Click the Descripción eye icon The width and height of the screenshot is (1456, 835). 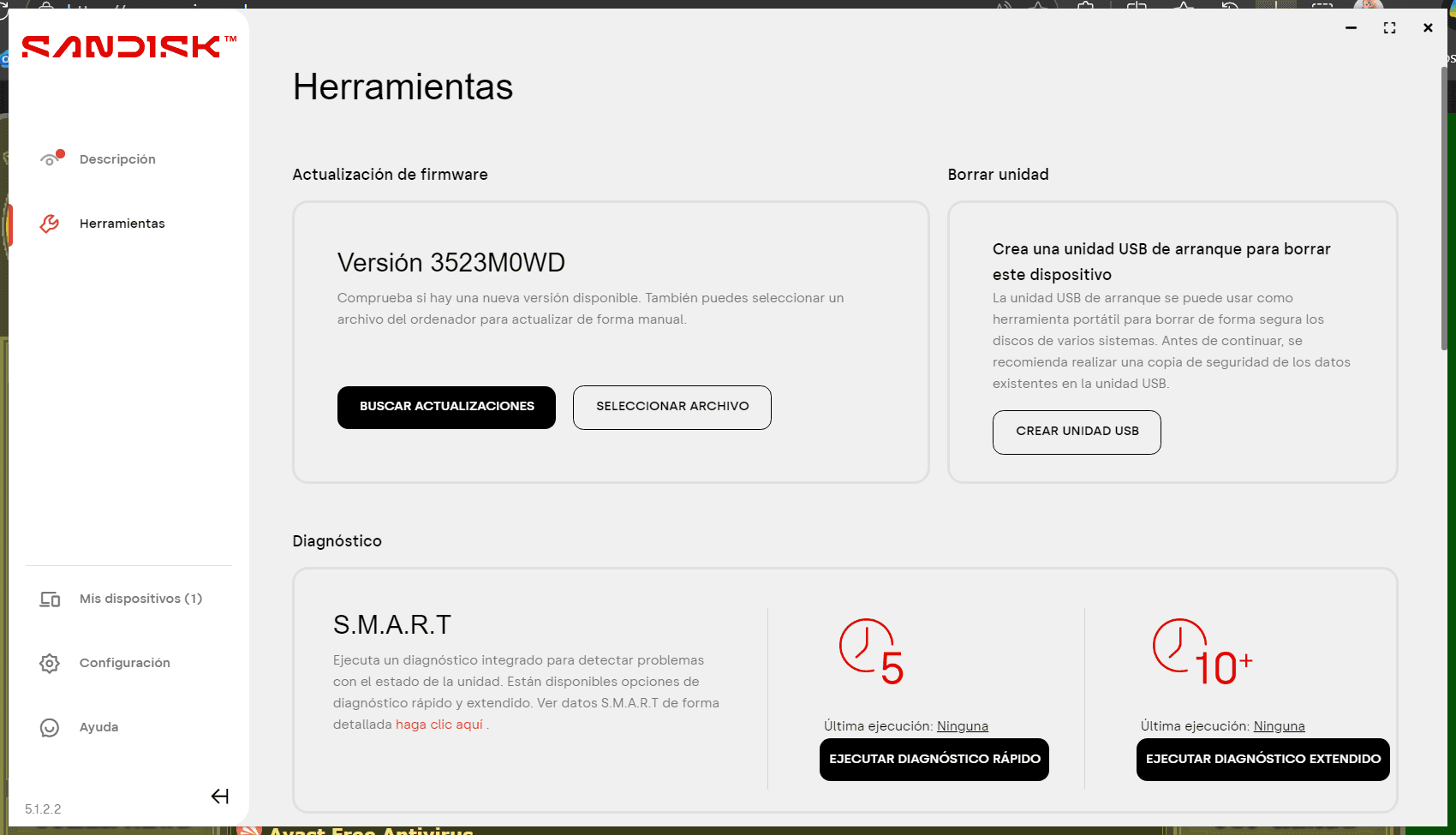[50, 159]
